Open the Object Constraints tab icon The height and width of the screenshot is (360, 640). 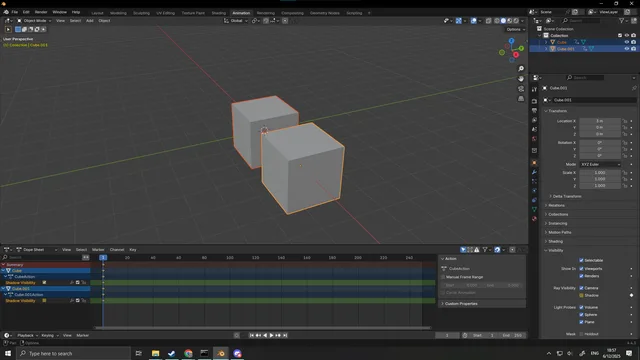tap(534, 200)
